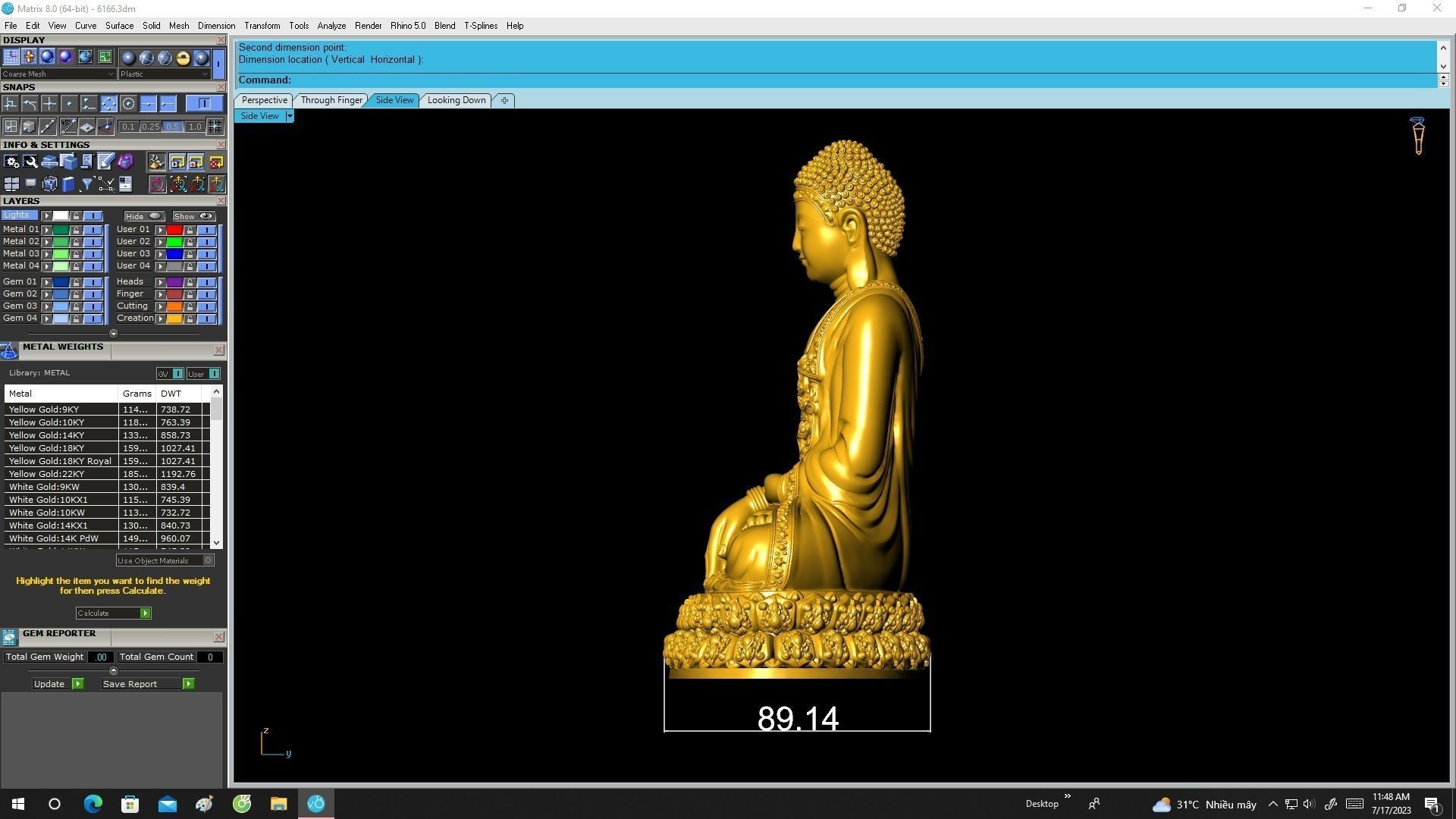Open the gears options icon
The width and height of the screenshot is (1456, 819).
[11, 162]
